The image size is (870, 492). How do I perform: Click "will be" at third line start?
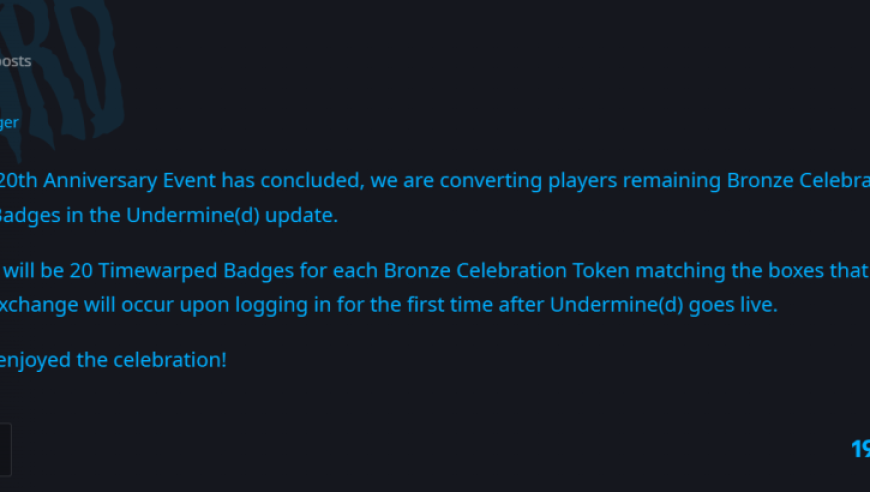pyautogui.click(x=34, y=271)
